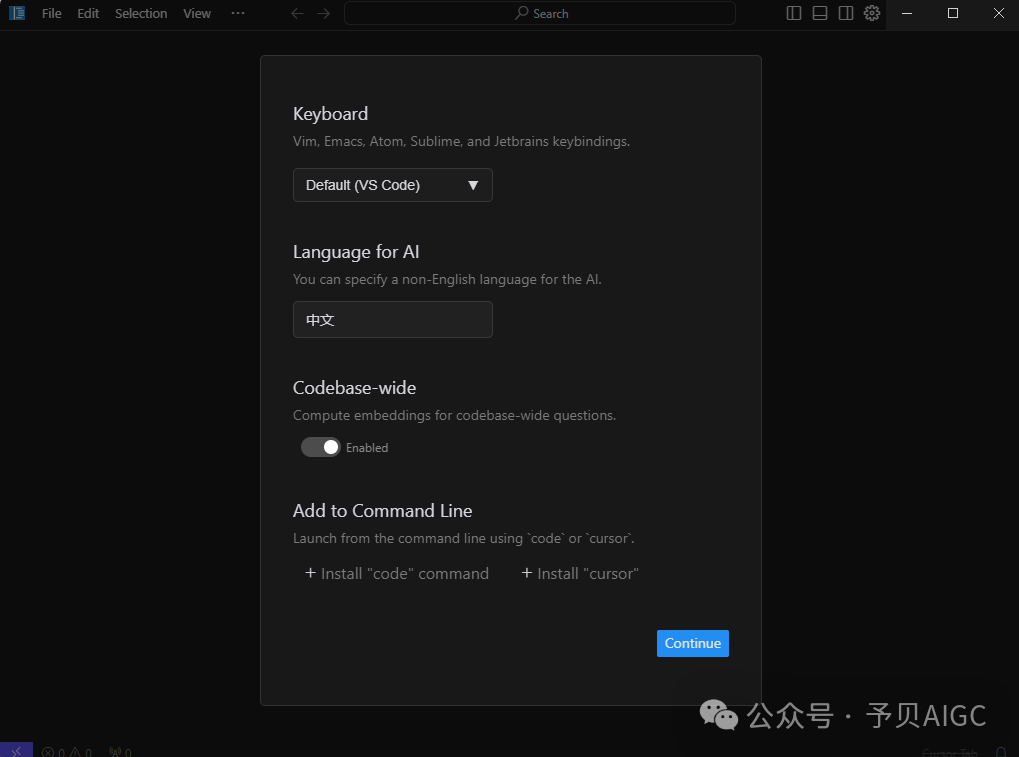Open the remote window status icon

pyautogui.click(x=16, y=751)
